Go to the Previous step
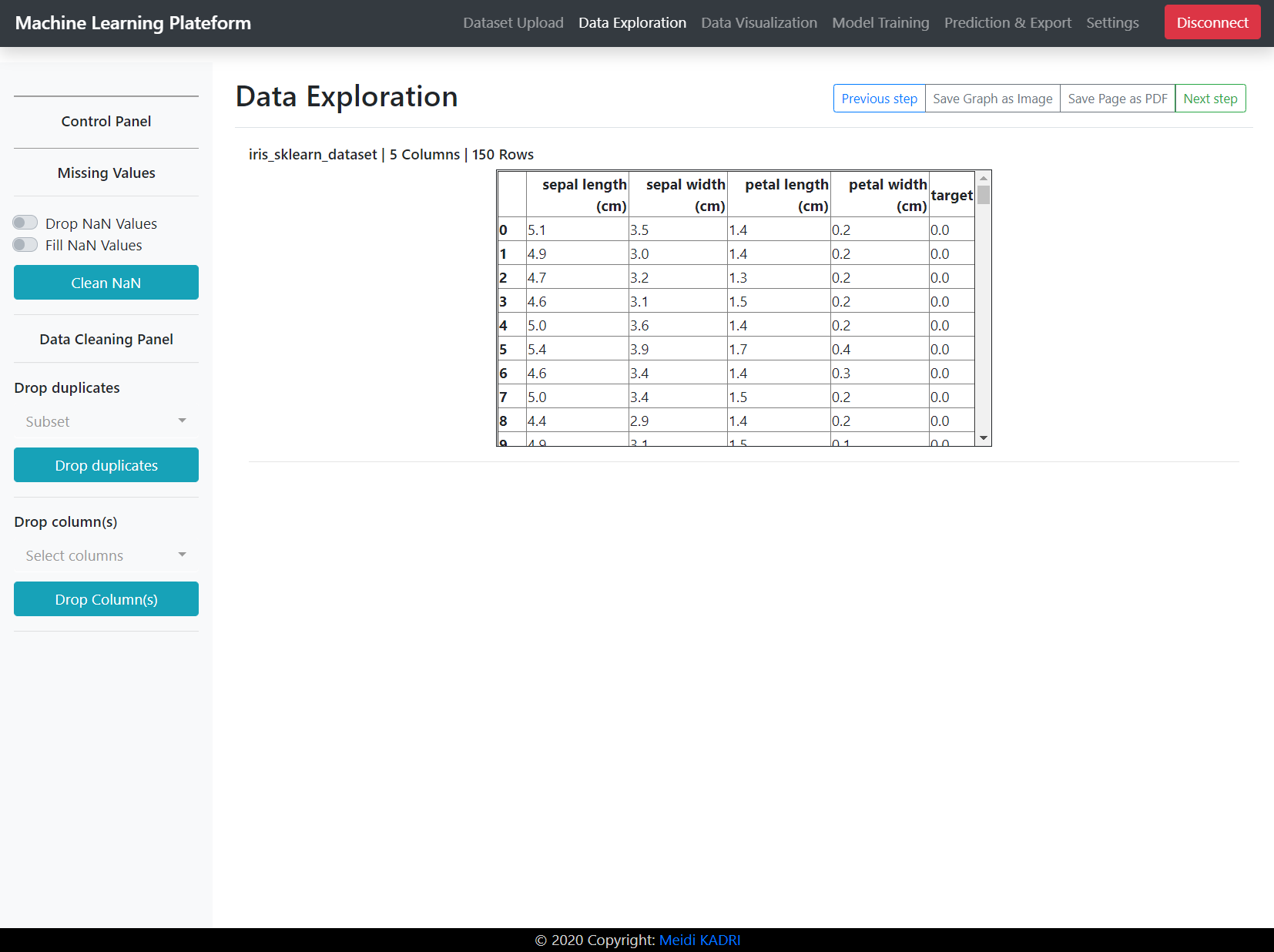This screenshot has height=952, width=1274. click(879, 98)
